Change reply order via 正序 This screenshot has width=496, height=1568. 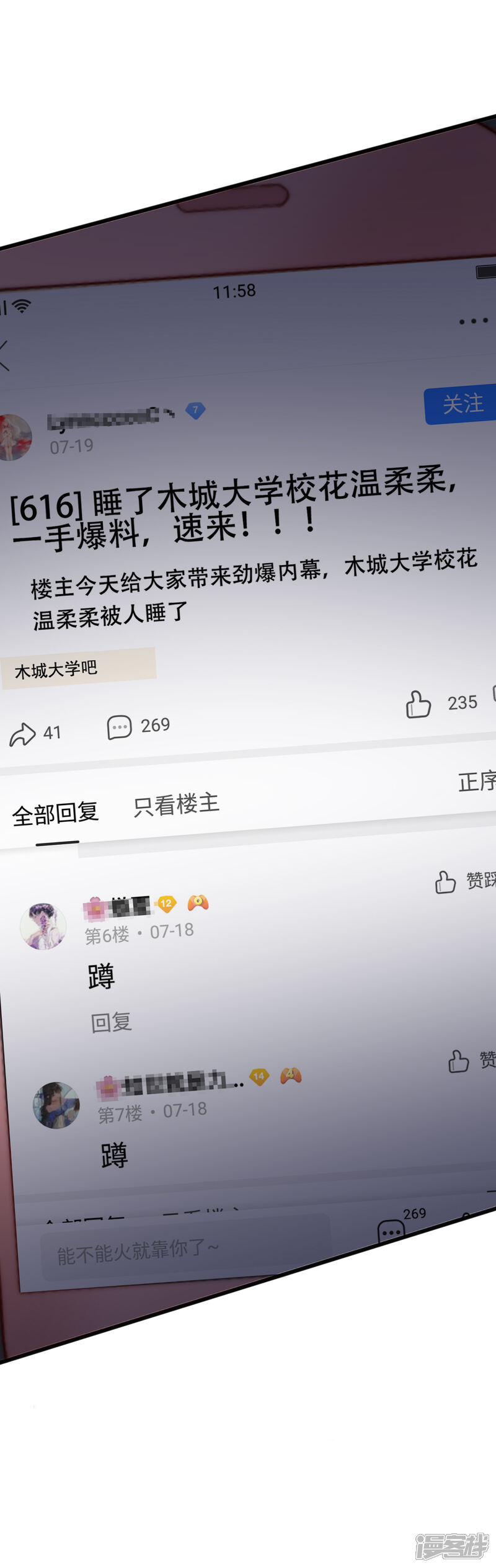coord(477,781)
